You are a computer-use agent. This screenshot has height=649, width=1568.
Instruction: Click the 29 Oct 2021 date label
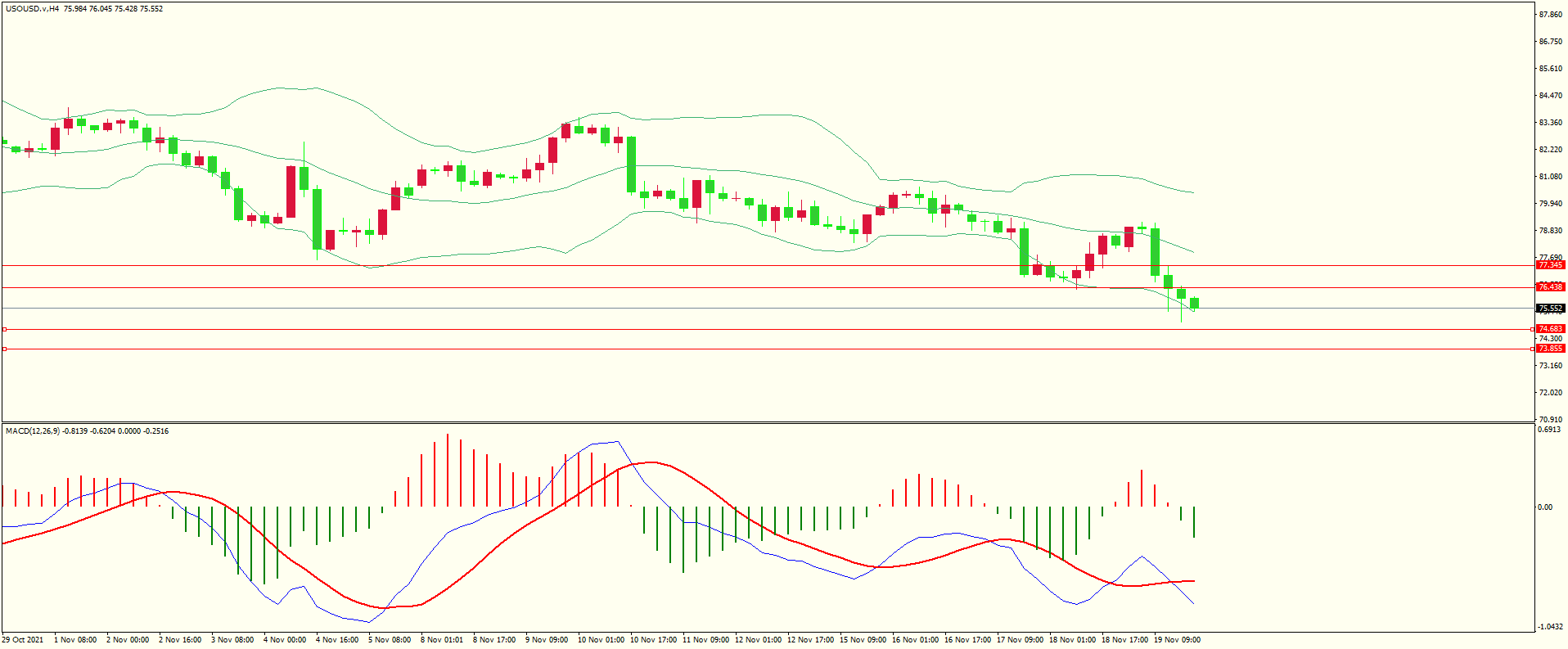click(23, 640)
